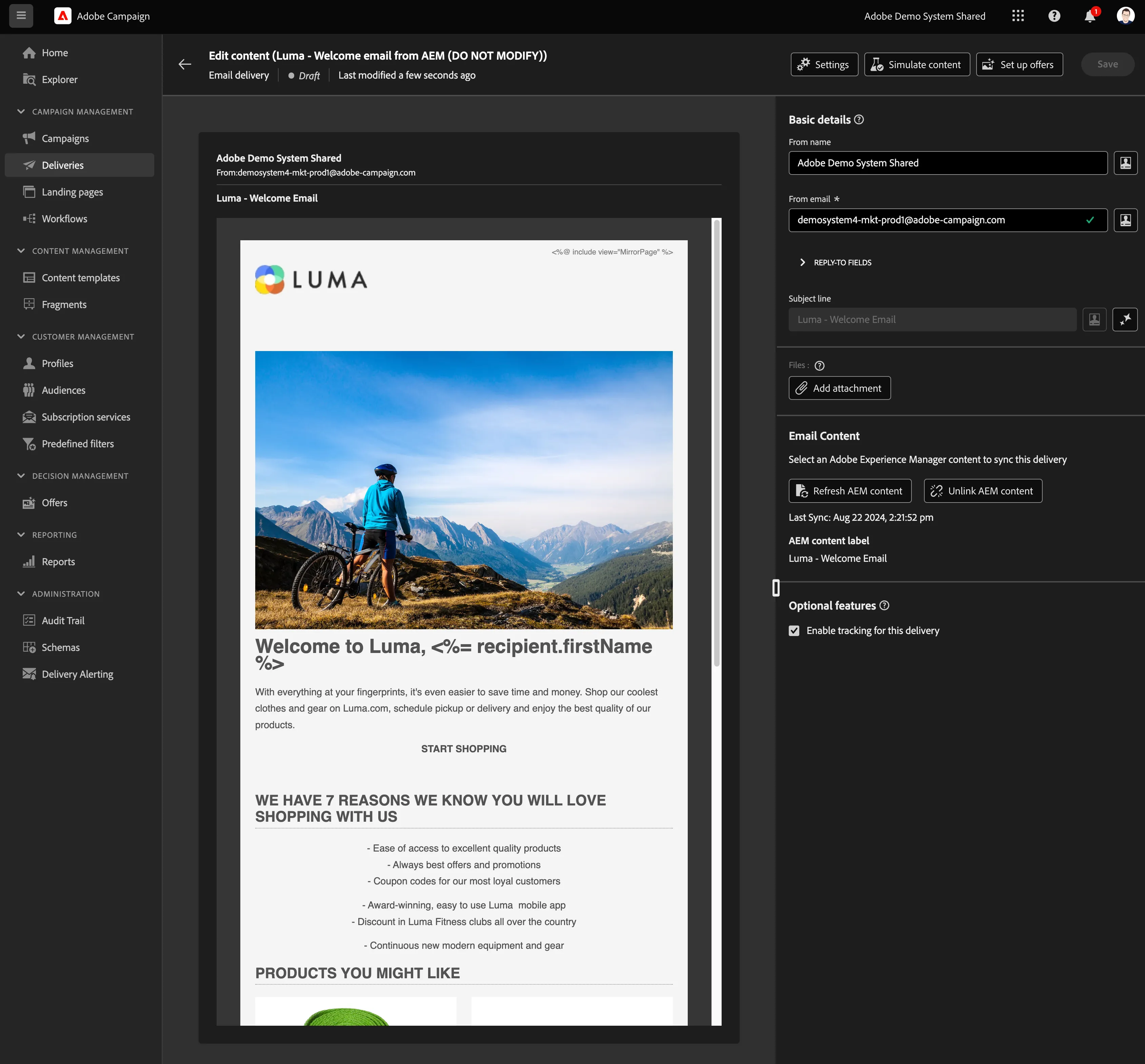Open personalization dialog for Subject line
Screen dimensions: 1145x1064
(1094, 320)
